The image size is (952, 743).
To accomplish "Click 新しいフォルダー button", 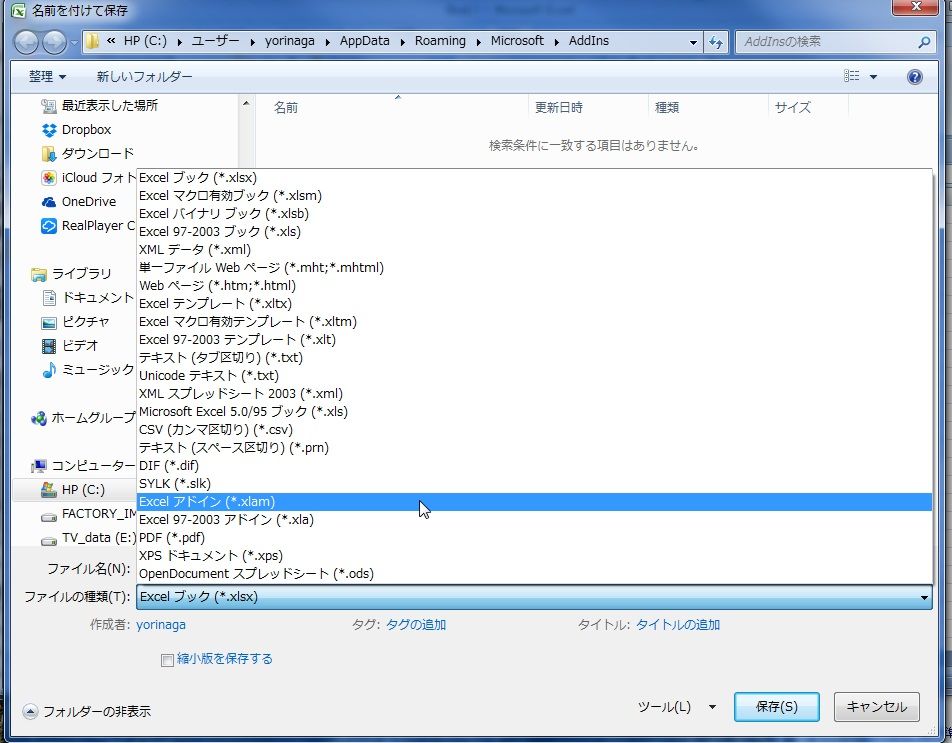I will (144, 76).
